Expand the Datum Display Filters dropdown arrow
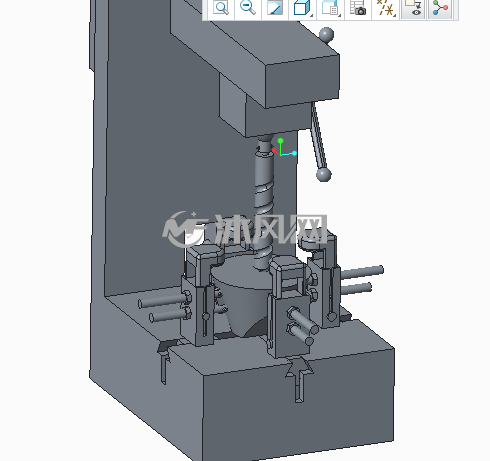The image size is (490, 461). (x=395, y=15)
